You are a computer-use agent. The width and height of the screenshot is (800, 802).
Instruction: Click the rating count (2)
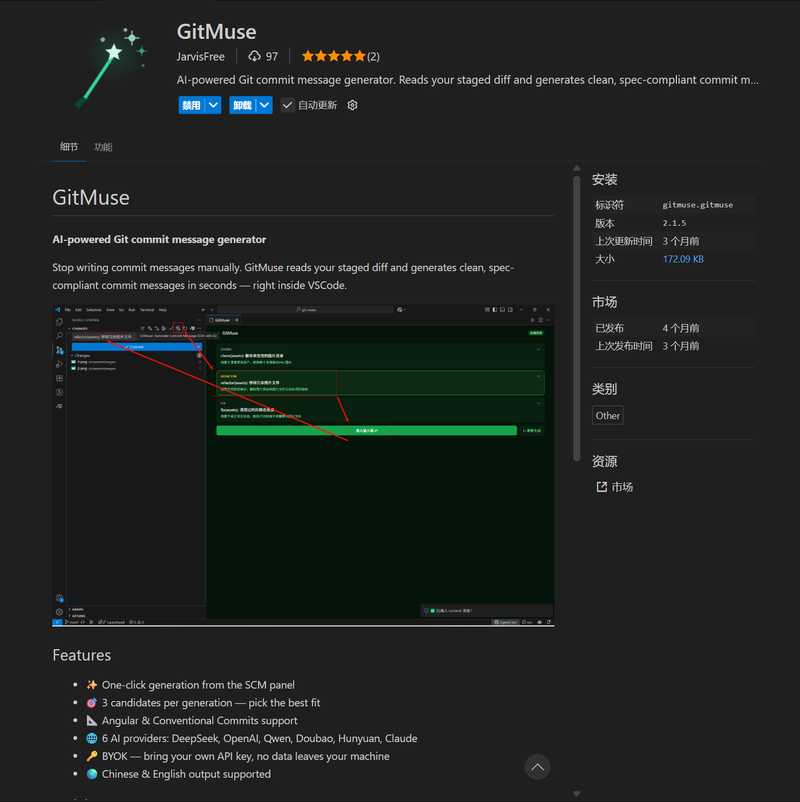pyautogui.click(x=373, y=57)
